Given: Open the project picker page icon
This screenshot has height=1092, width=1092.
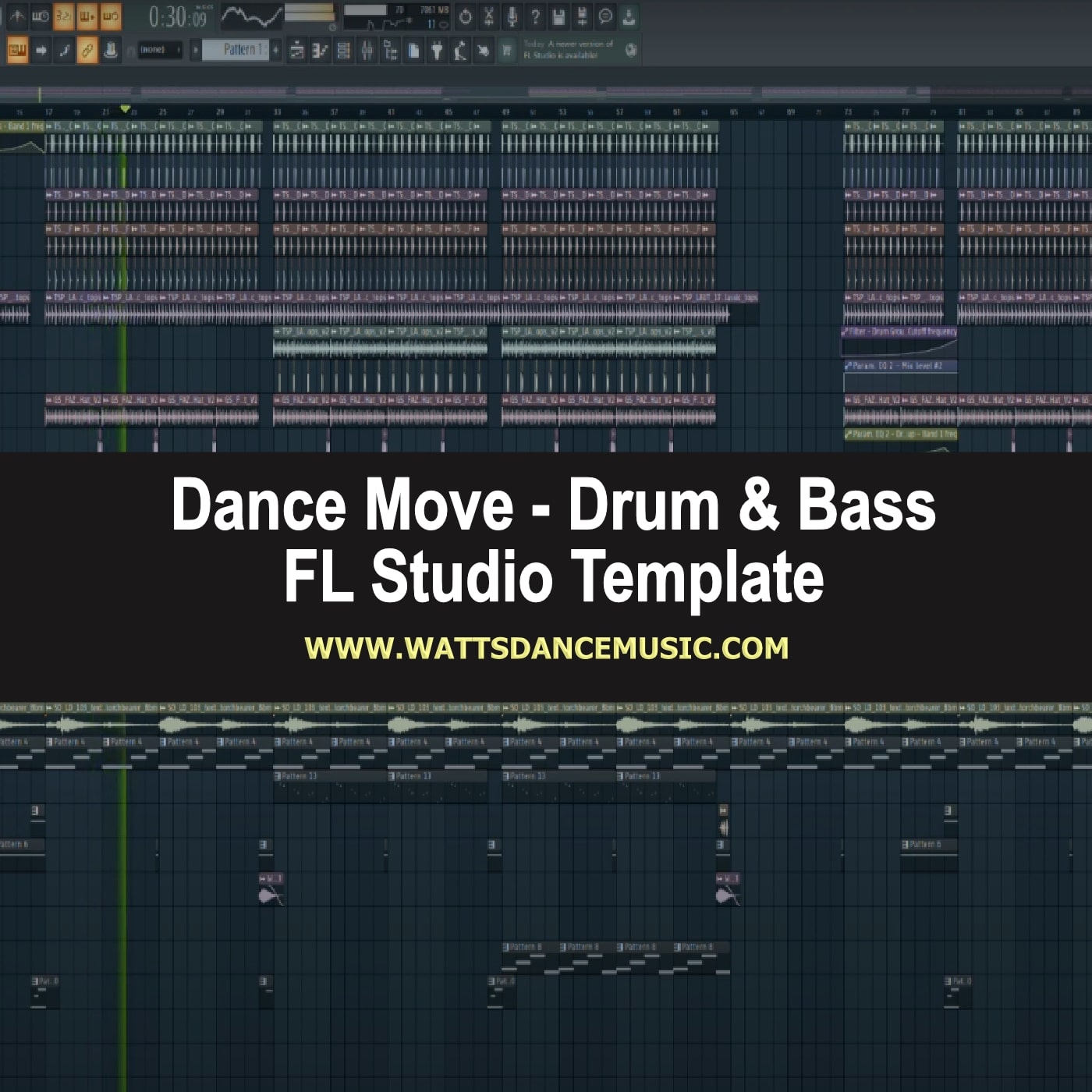Looking at the screenshot, I should [x=413, y=51].
